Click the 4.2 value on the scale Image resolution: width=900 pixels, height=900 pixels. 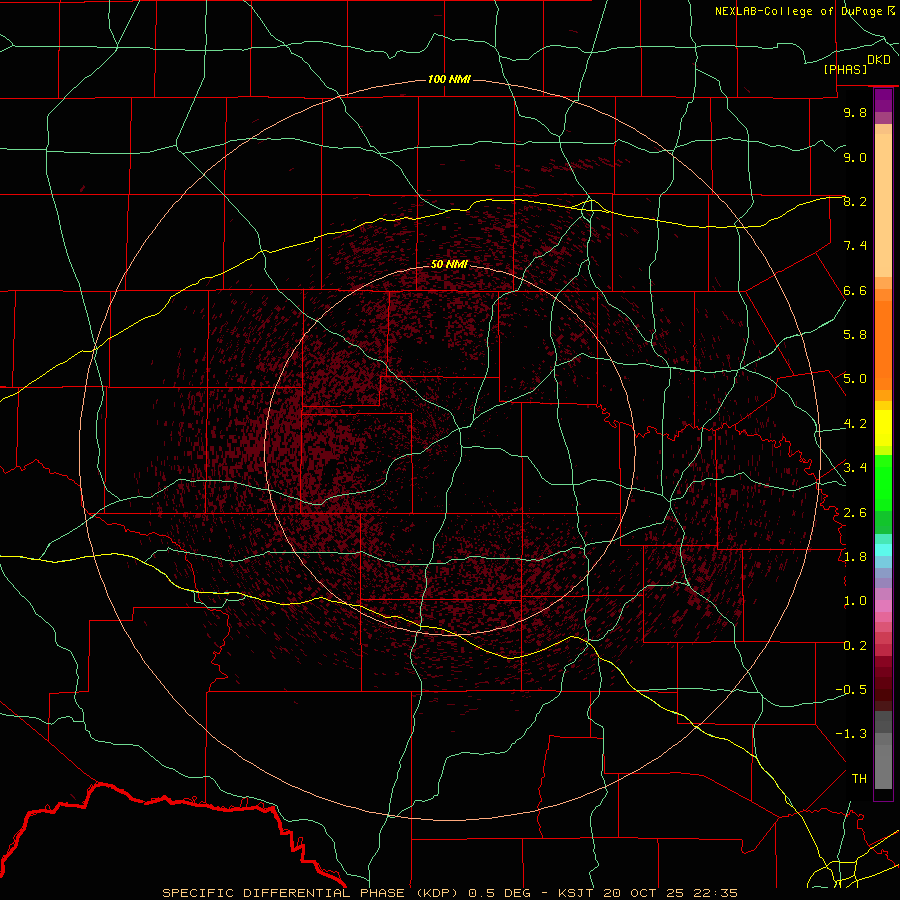point(855,424)
